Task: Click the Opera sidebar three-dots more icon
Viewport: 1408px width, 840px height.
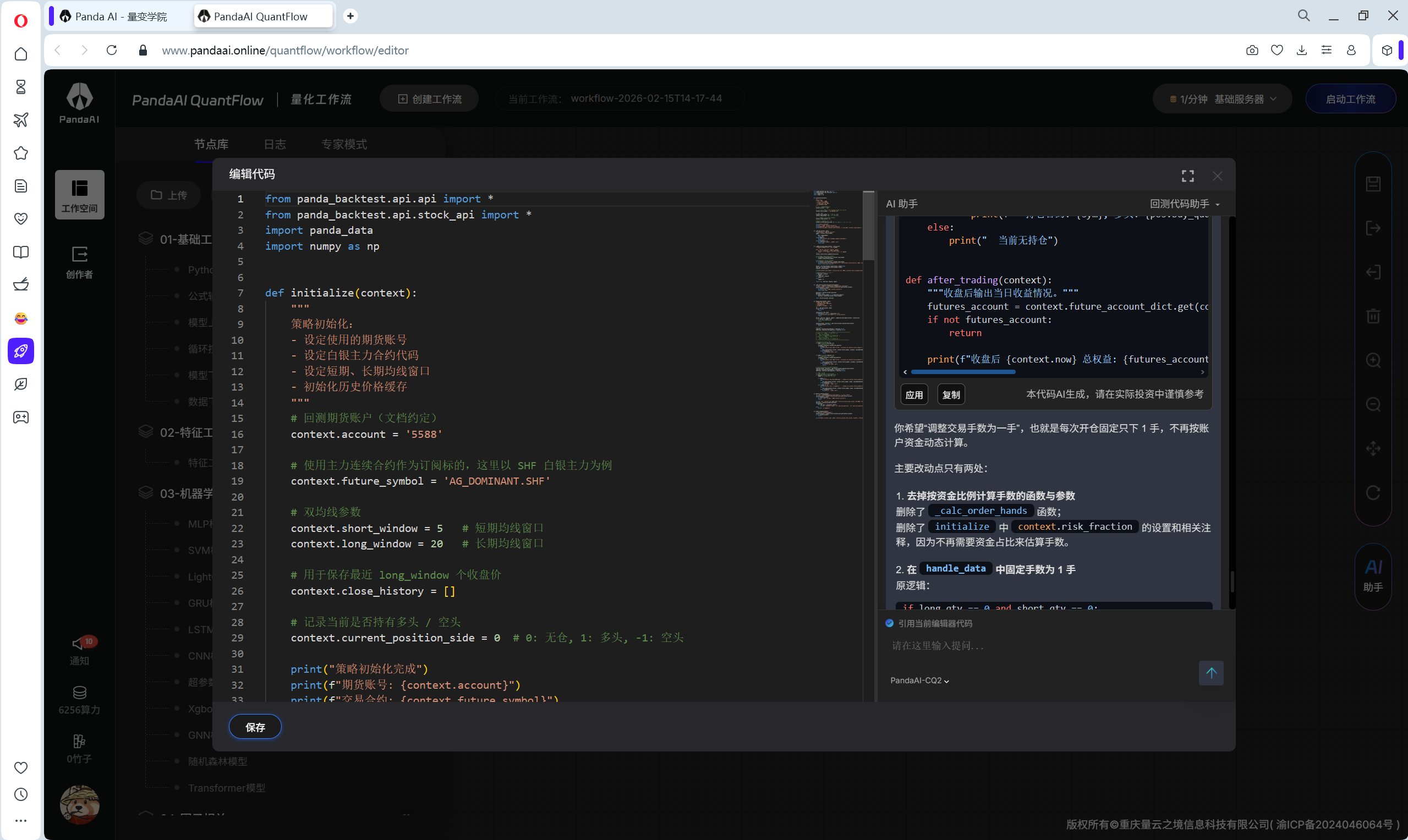Action: (21, 820)
